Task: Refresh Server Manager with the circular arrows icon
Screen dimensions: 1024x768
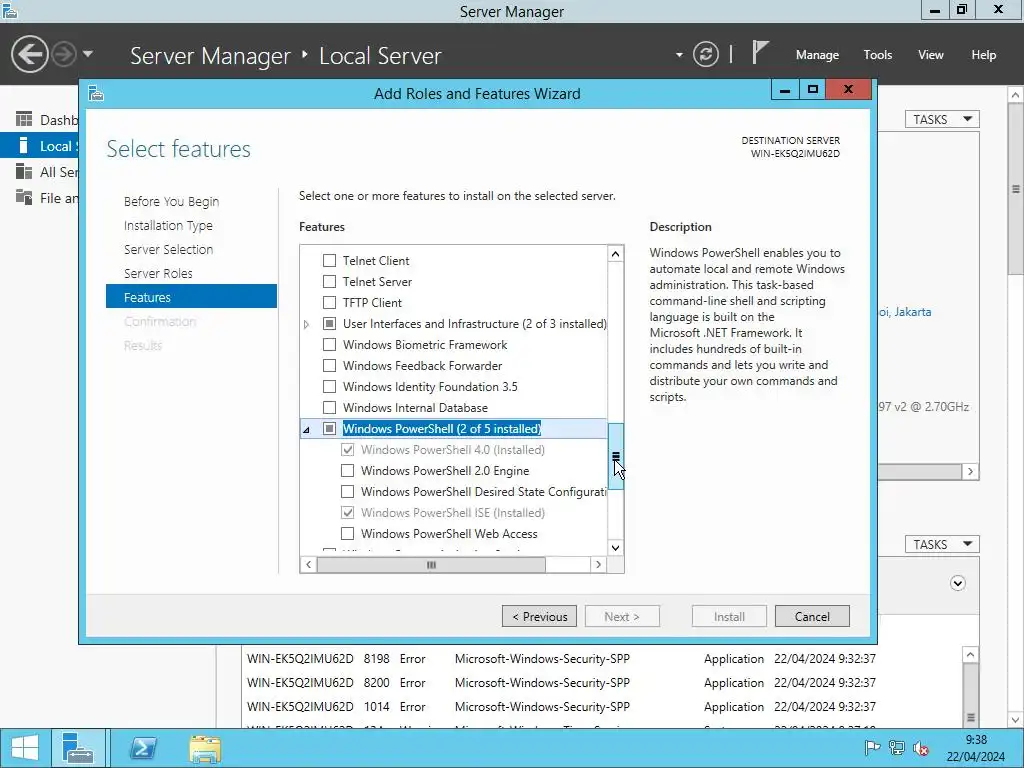Action: (705, 54)
